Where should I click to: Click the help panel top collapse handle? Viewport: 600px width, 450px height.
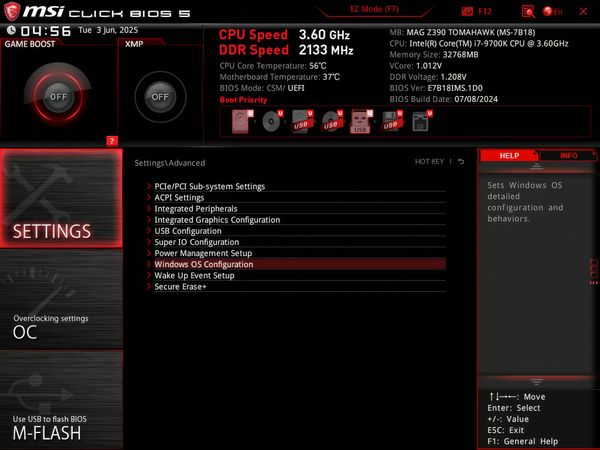[x=536, y=167]
